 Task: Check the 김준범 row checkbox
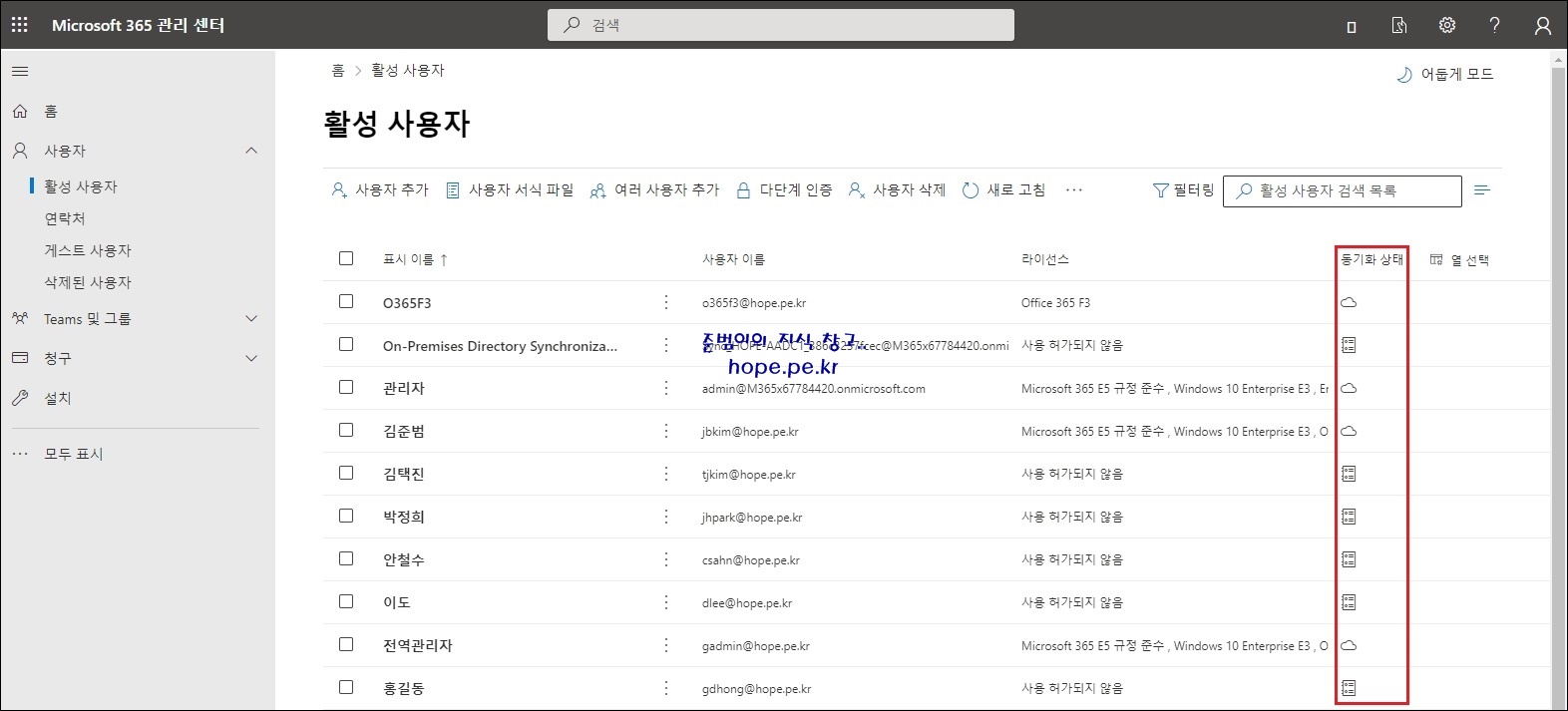(x=346, y=430)
